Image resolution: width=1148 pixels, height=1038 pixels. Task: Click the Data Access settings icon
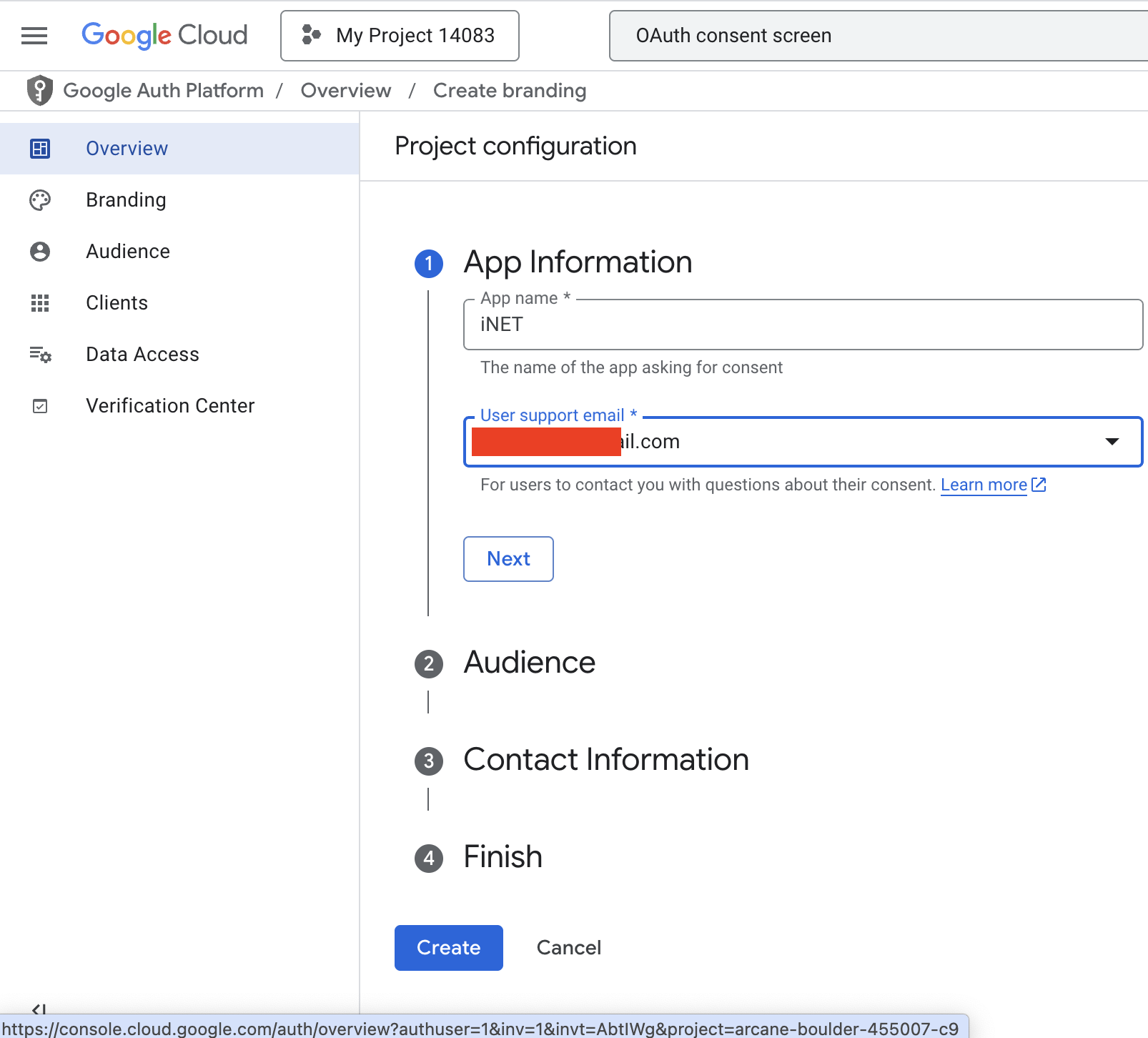(x=40, y=355)
